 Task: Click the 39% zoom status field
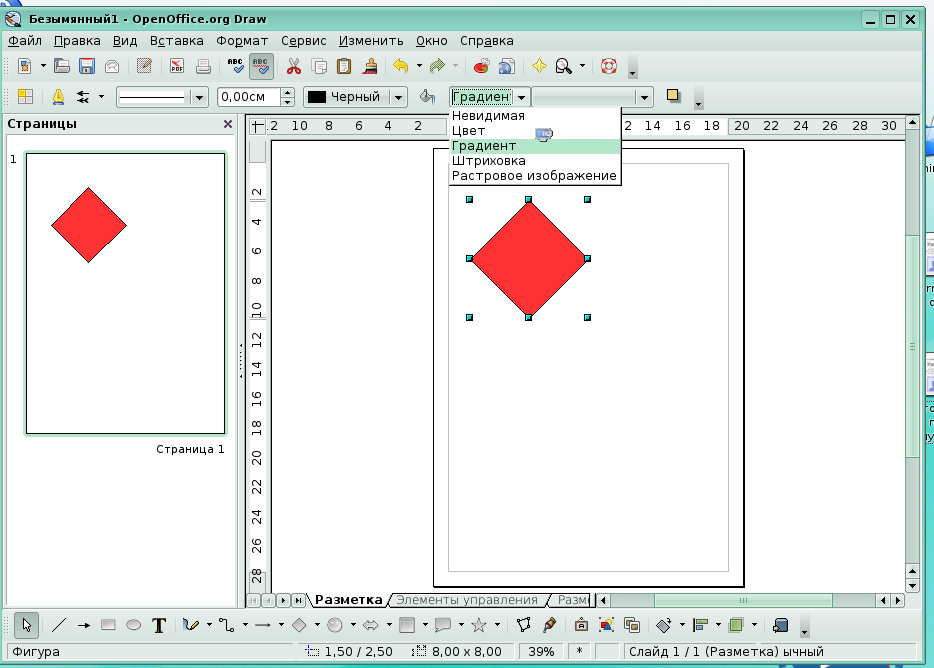tap(541, 651)
